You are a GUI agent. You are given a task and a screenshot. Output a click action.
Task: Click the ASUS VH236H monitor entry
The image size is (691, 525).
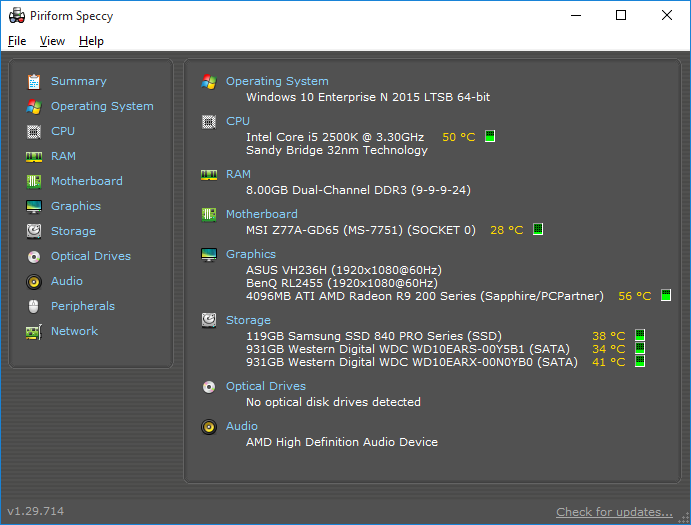point(344,270)
